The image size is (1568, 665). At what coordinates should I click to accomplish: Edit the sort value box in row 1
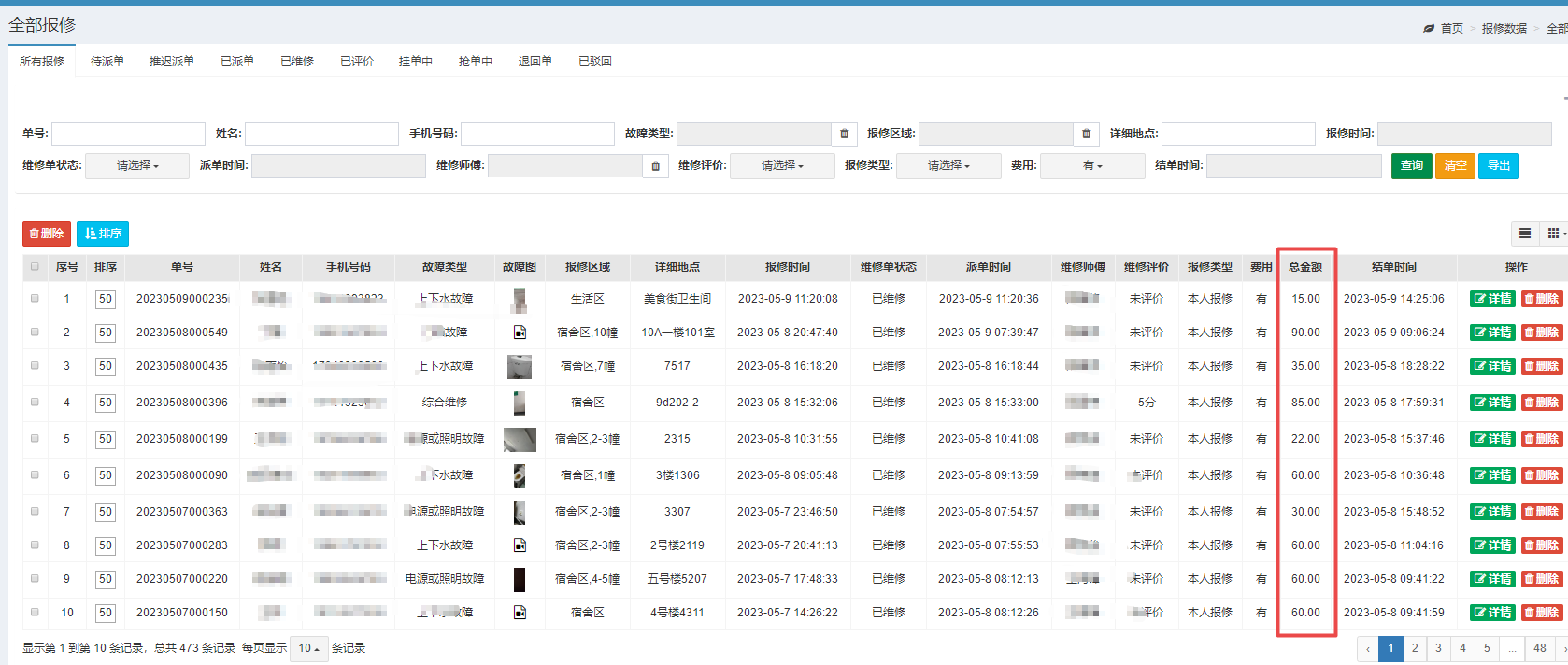[106, 300]
